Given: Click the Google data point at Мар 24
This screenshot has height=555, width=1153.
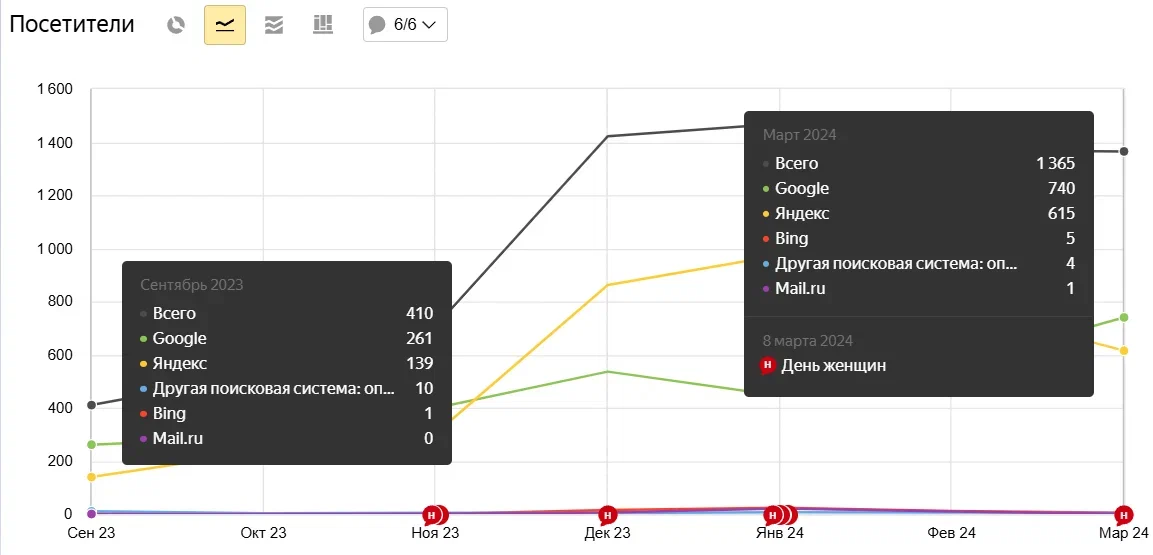Looking at the screenshot, I should pyautogui.click(x=1124, y=318).
